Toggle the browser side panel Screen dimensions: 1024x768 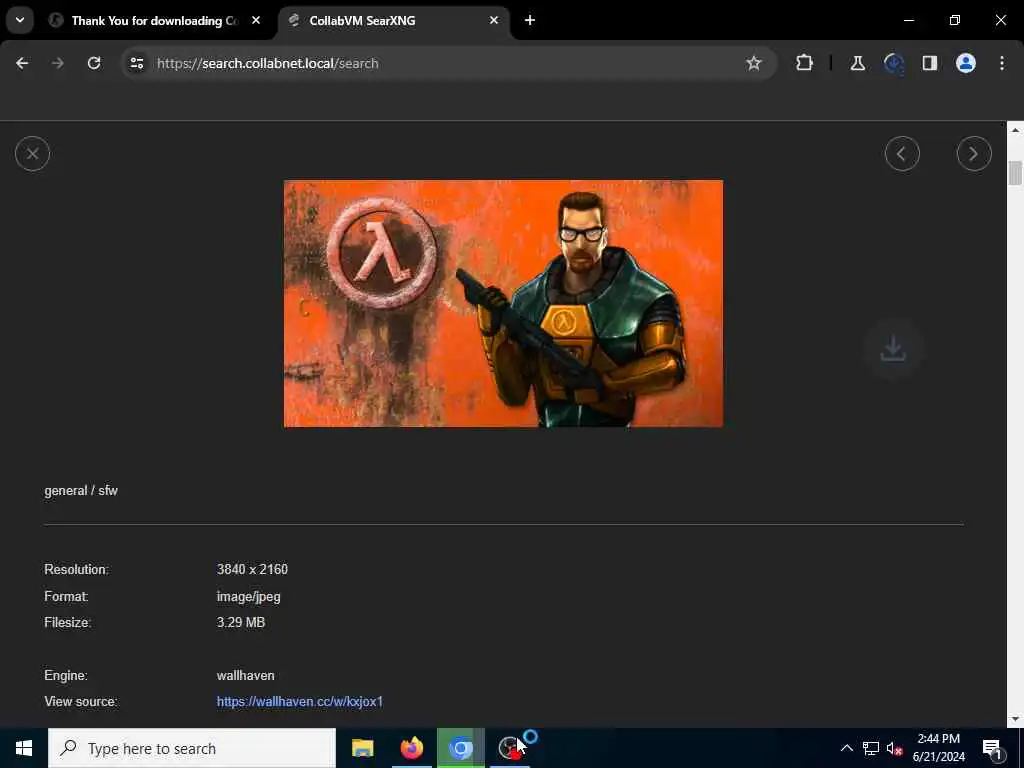(x=930, y=63)
